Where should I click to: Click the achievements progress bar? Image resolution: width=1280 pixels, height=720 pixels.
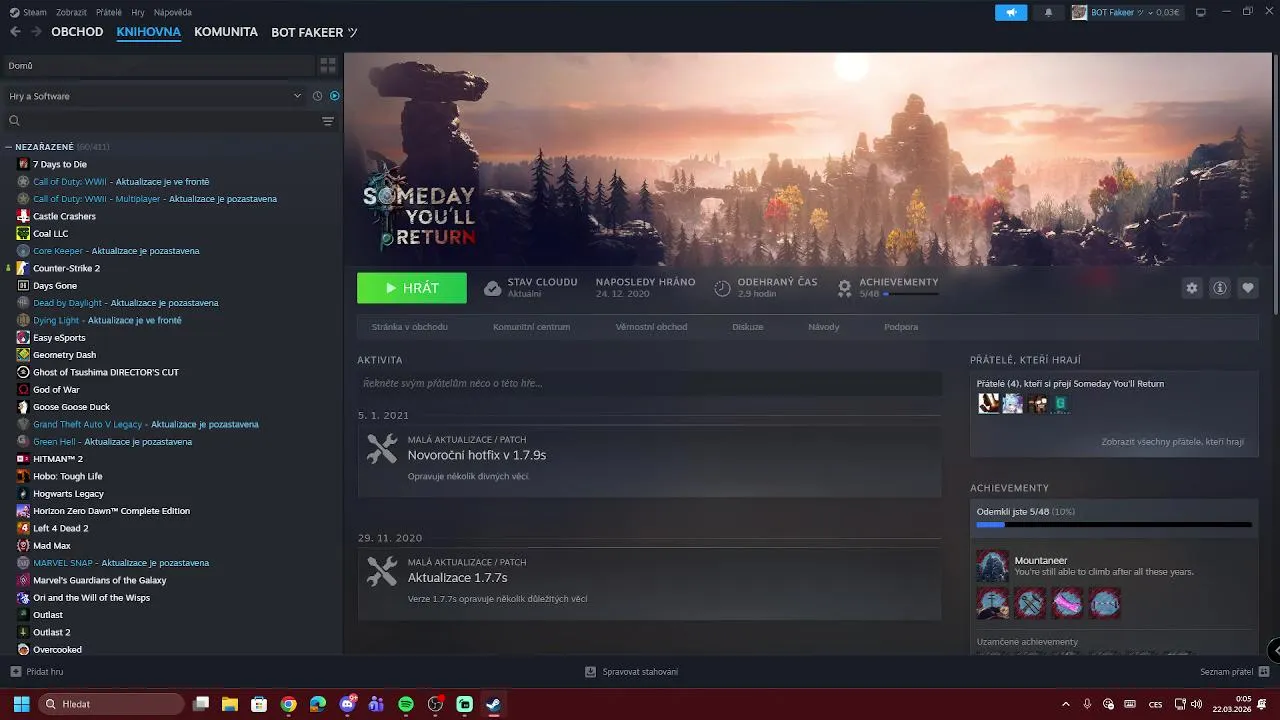(1114, 524)
